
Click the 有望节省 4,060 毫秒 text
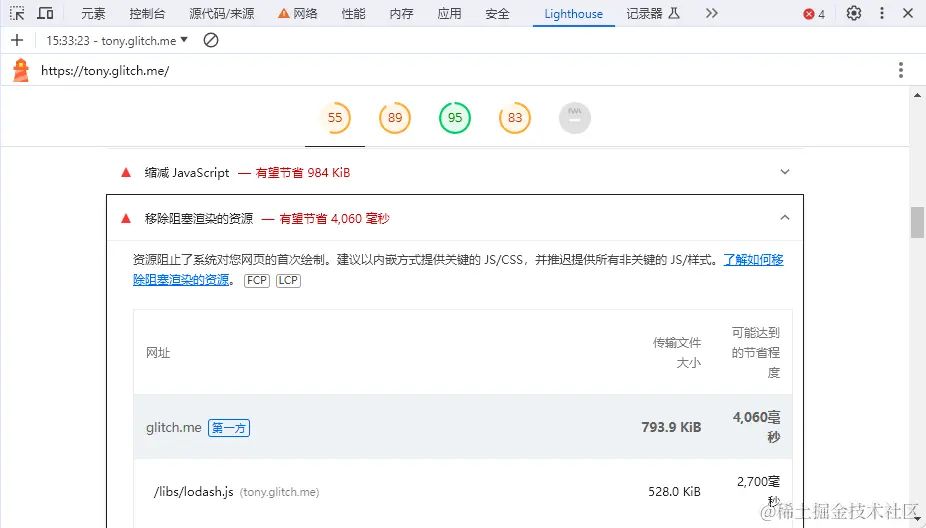point(334,219)
